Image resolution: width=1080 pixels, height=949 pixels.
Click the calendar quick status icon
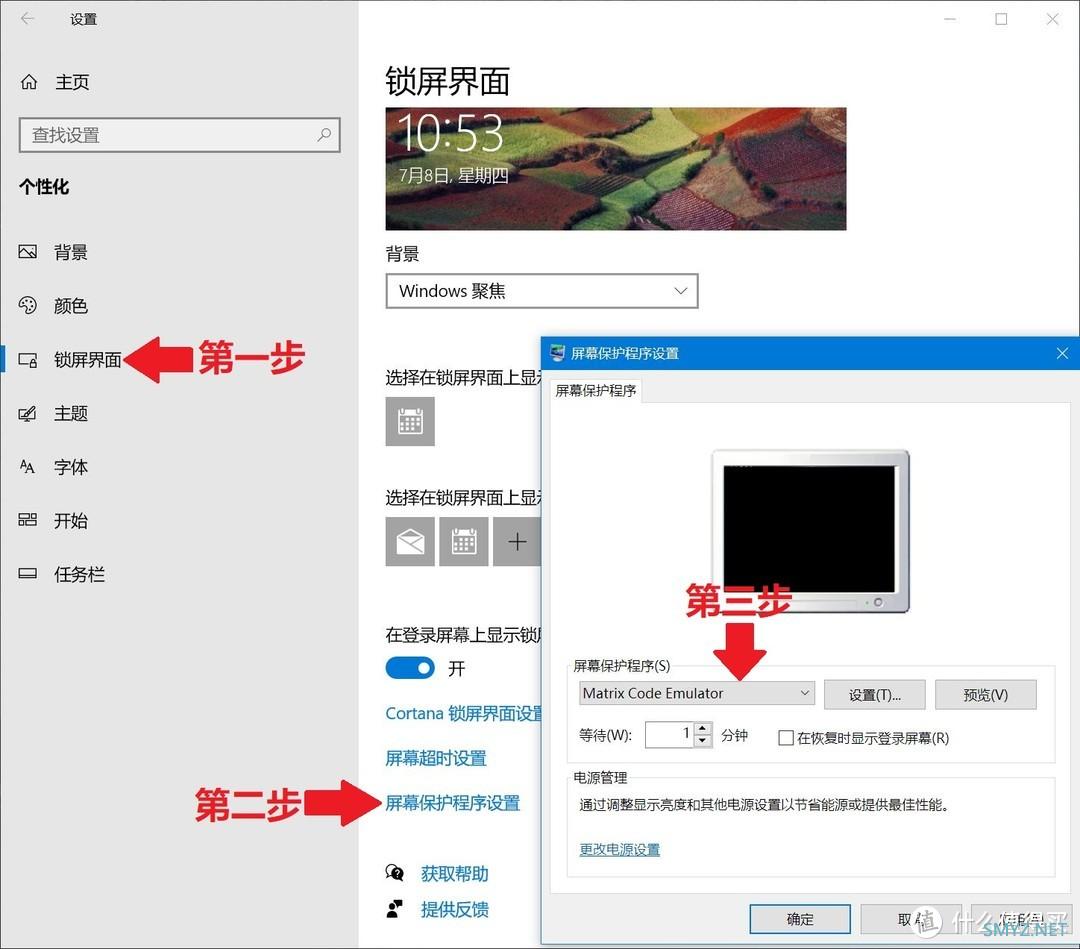pos(464,542)
